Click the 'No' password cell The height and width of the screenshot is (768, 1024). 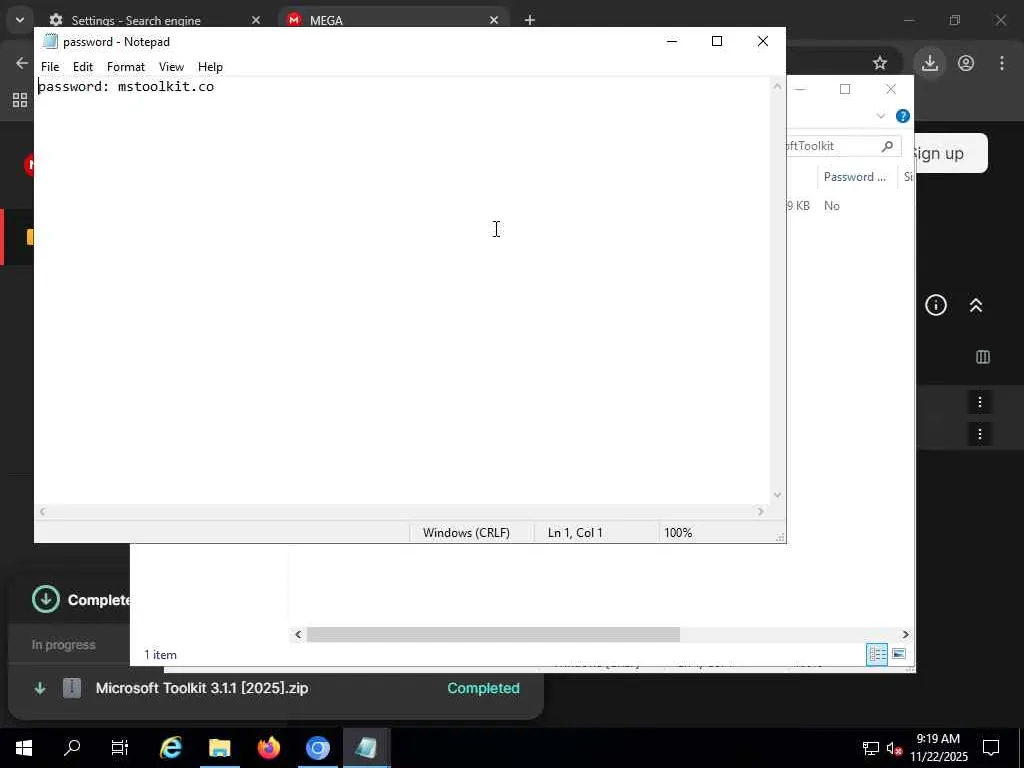(831, 206)
